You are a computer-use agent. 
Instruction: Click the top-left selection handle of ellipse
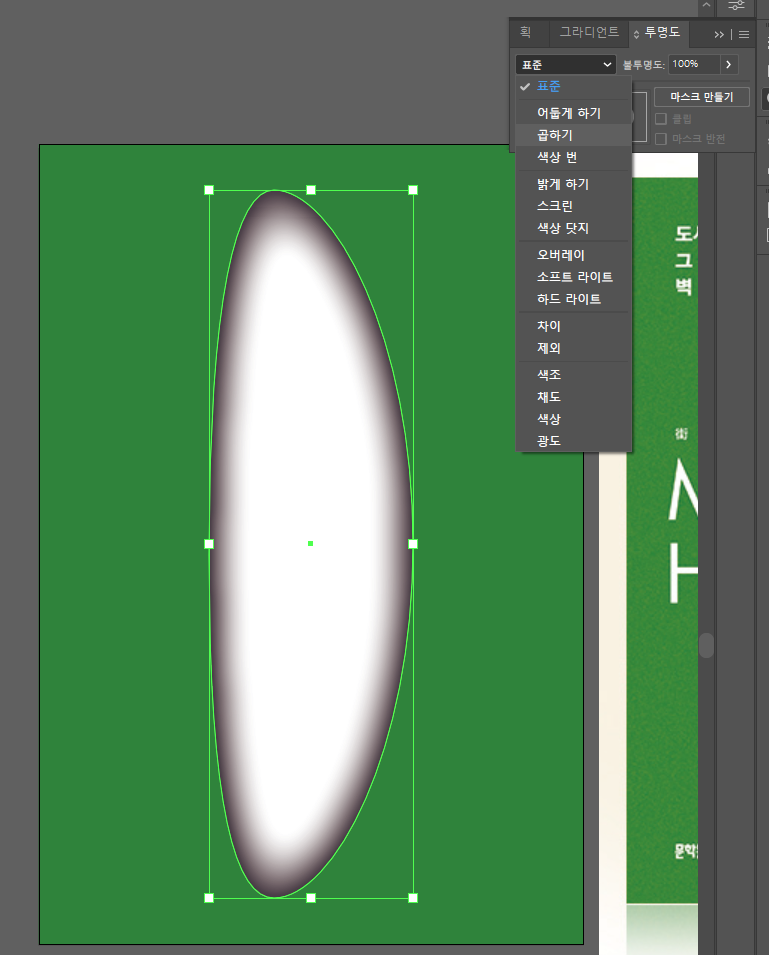(209, 190)
